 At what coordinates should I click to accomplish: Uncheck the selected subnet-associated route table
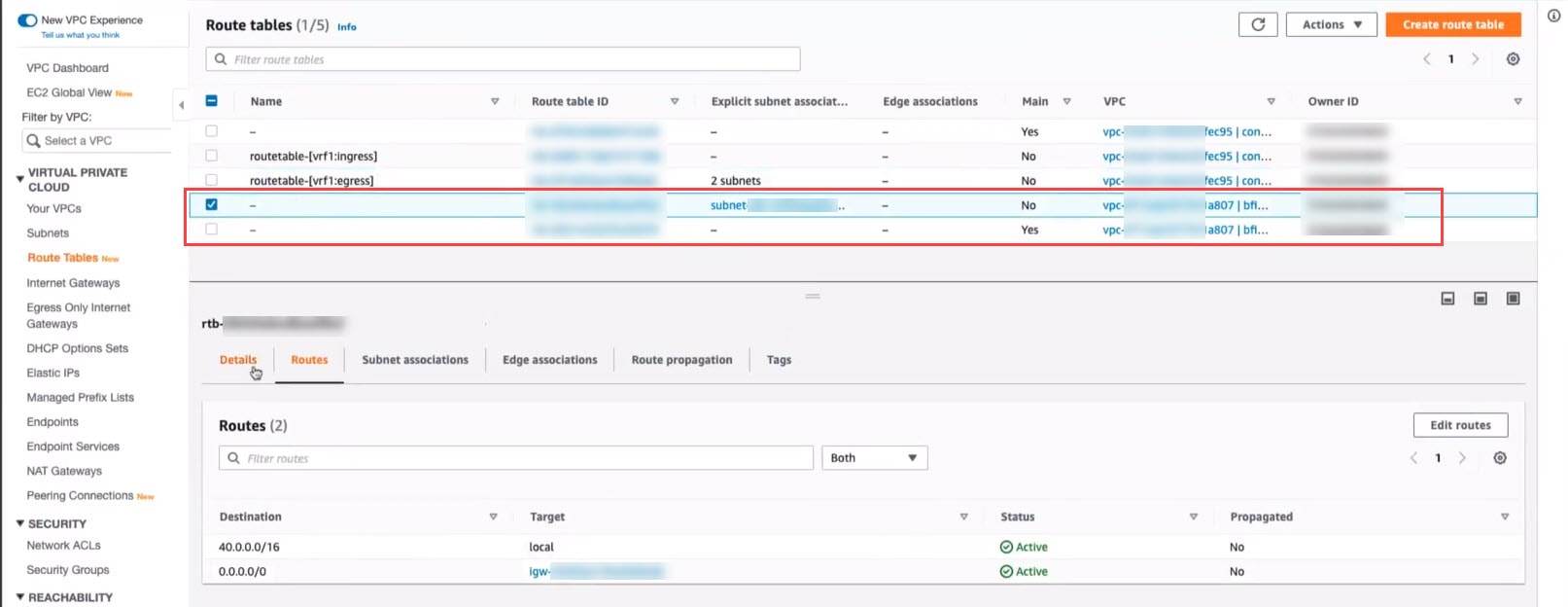click(x=212, y=204)
